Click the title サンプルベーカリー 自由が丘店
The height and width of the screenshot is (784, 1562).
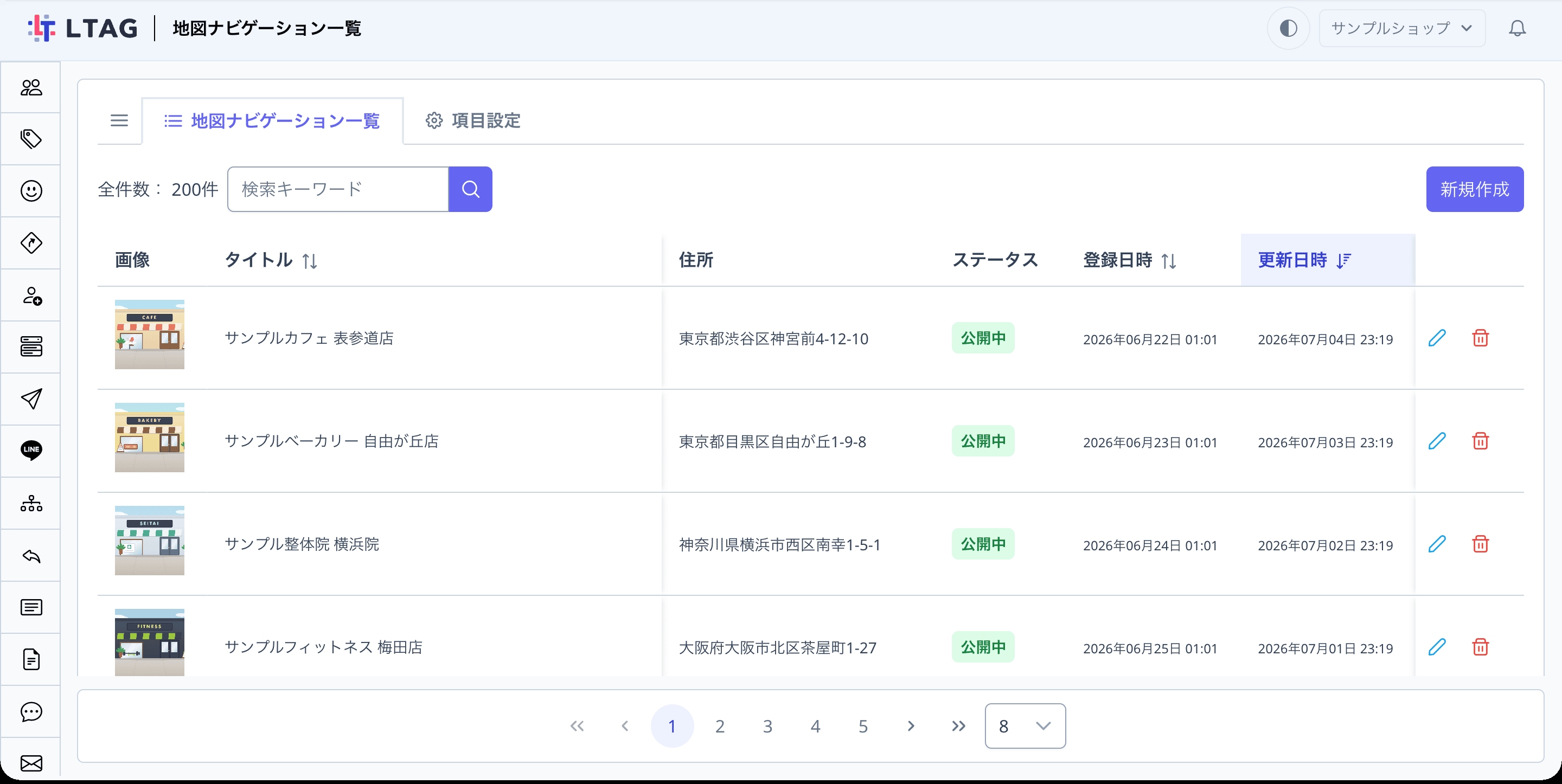click(332, 441)
